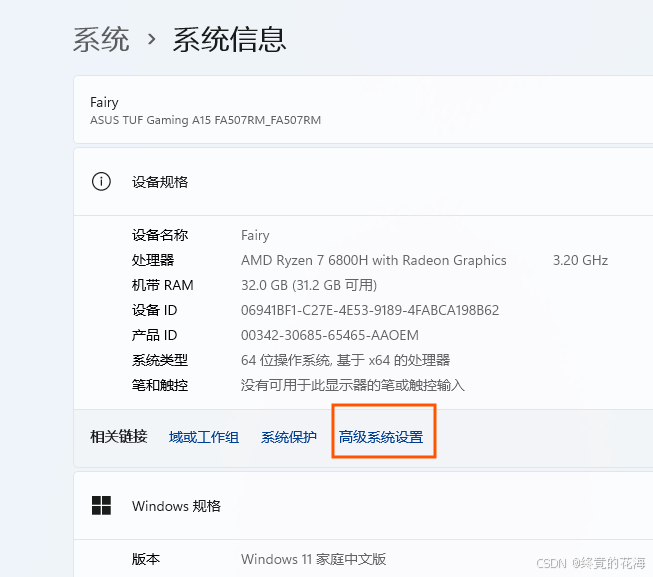Go back to 系统 in the breadcrumb
Screen dimensions: 653x577
(x=101, y=40)
